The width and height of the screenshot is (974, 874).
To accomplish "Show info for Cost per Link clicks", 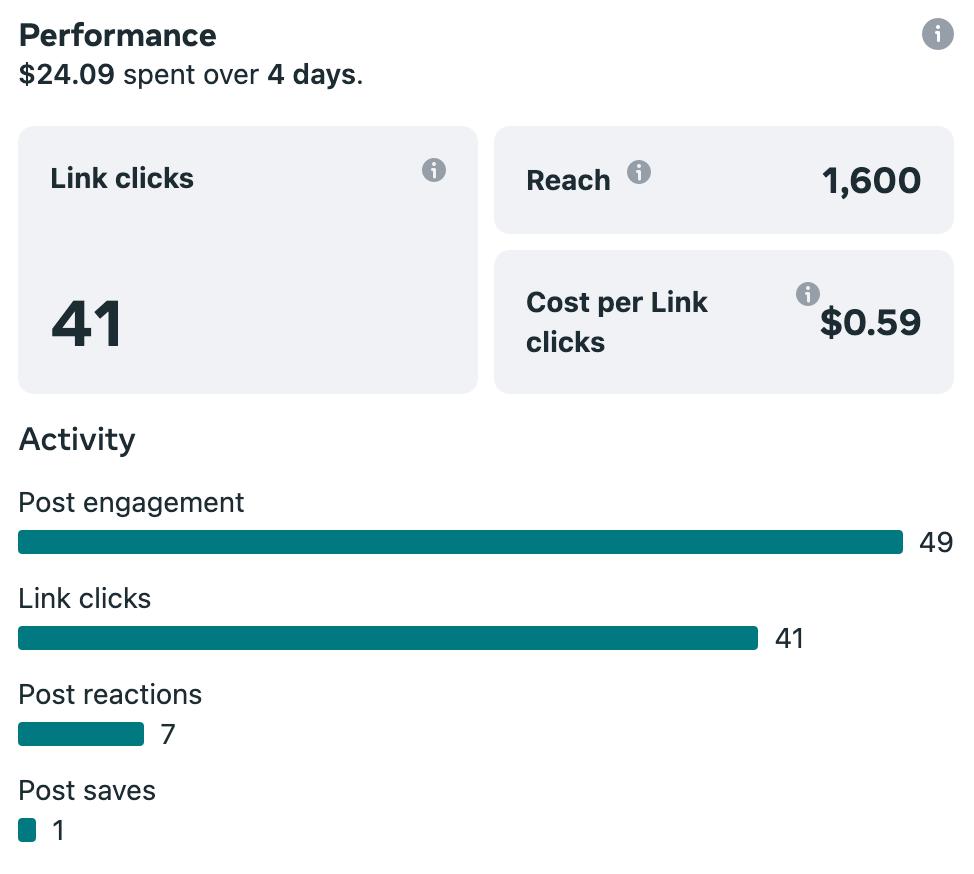I will tap(807, 294).
